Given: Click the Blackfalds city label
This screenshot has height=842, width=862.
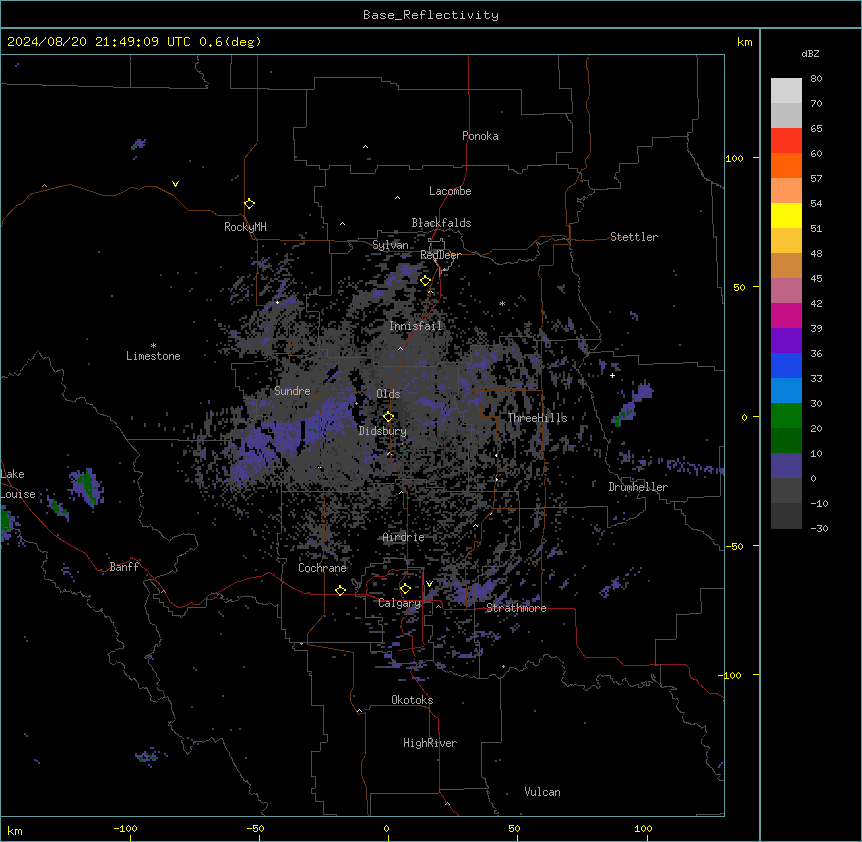Looking at the screenshot, I should coord(441,223).
